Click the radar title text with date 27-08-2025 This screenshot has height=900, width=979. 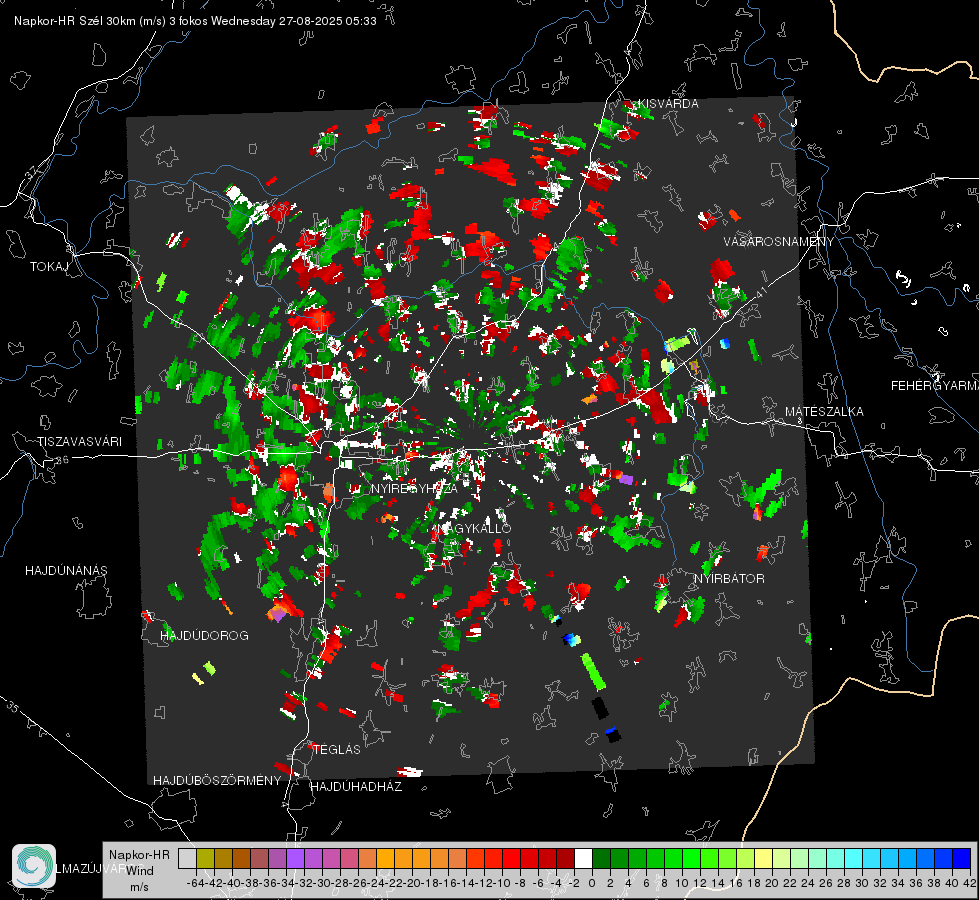[195, 21]
